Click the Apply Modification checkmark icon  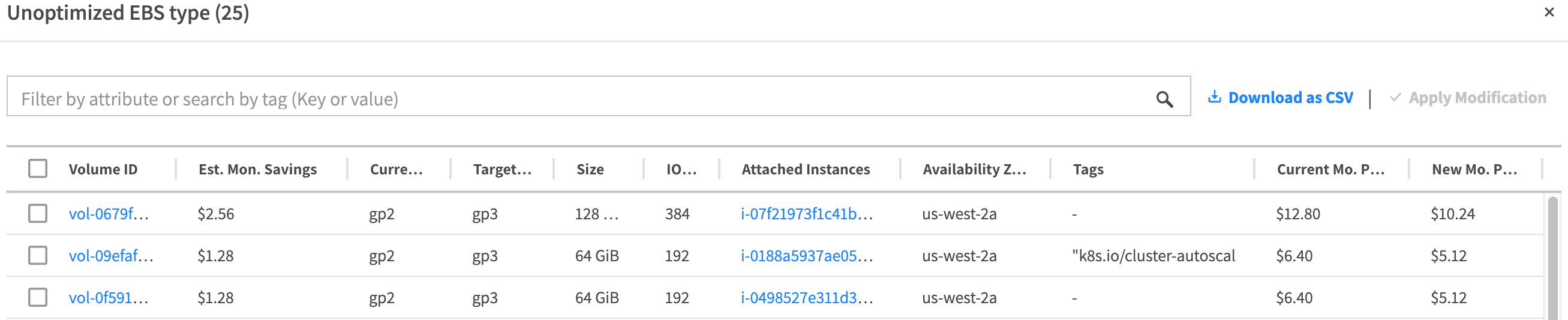click(x=1395, y=97)
